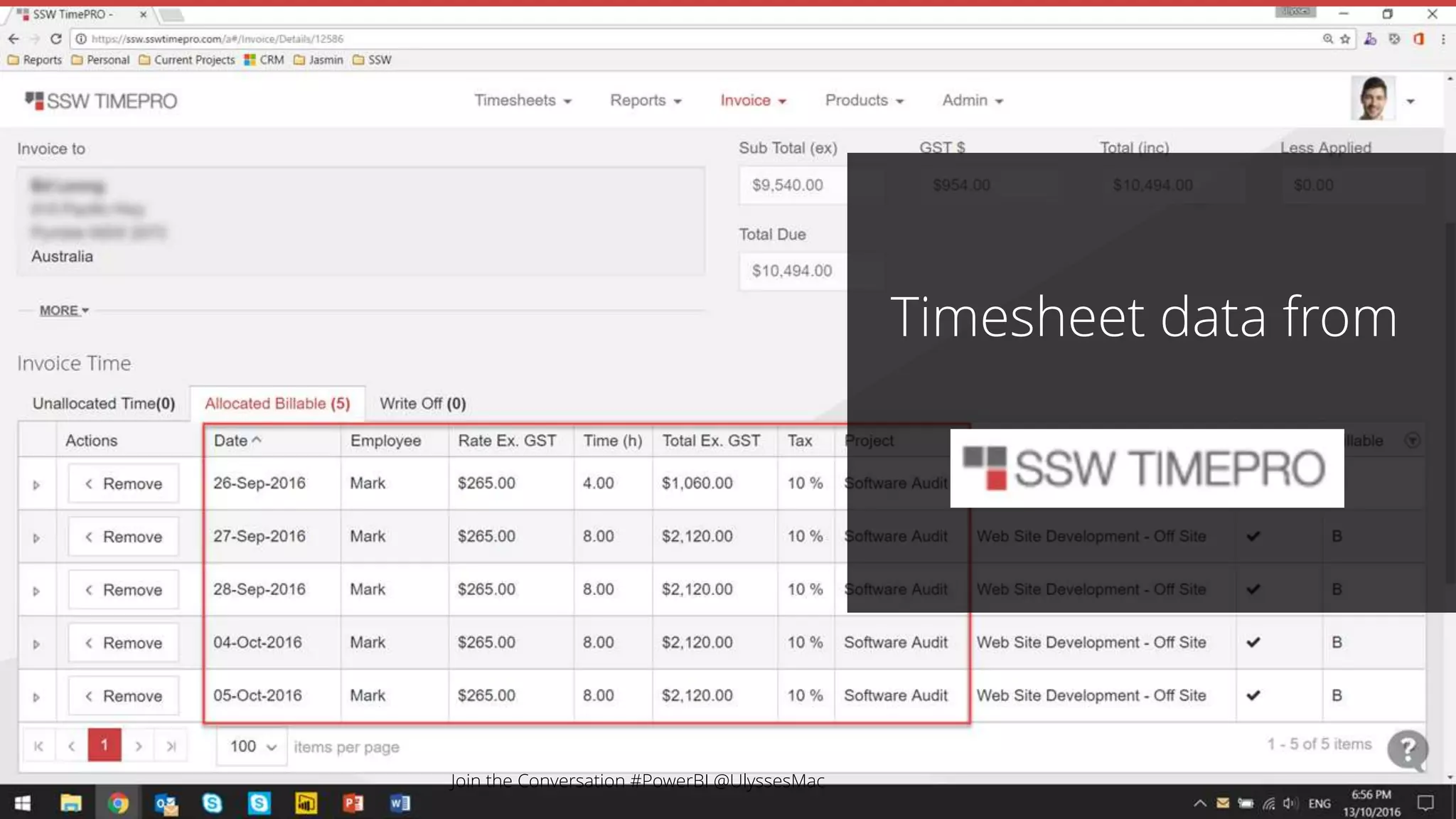Click the browser forward arrow
1456x819 pixels.
(x=34, y=39)
